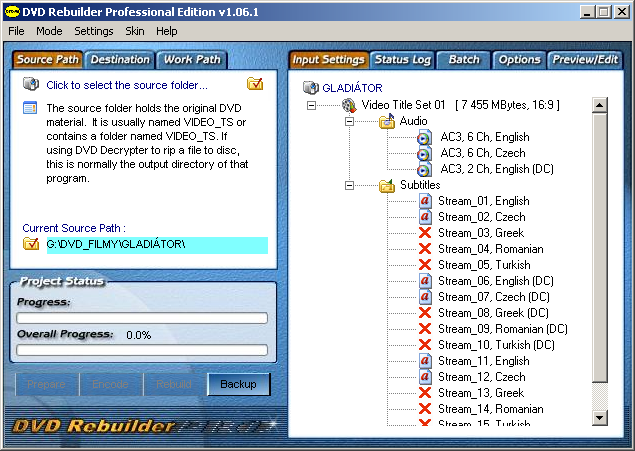Open the Options tab
This screenshot has width=635, height=451.
(x=519, y=60)
